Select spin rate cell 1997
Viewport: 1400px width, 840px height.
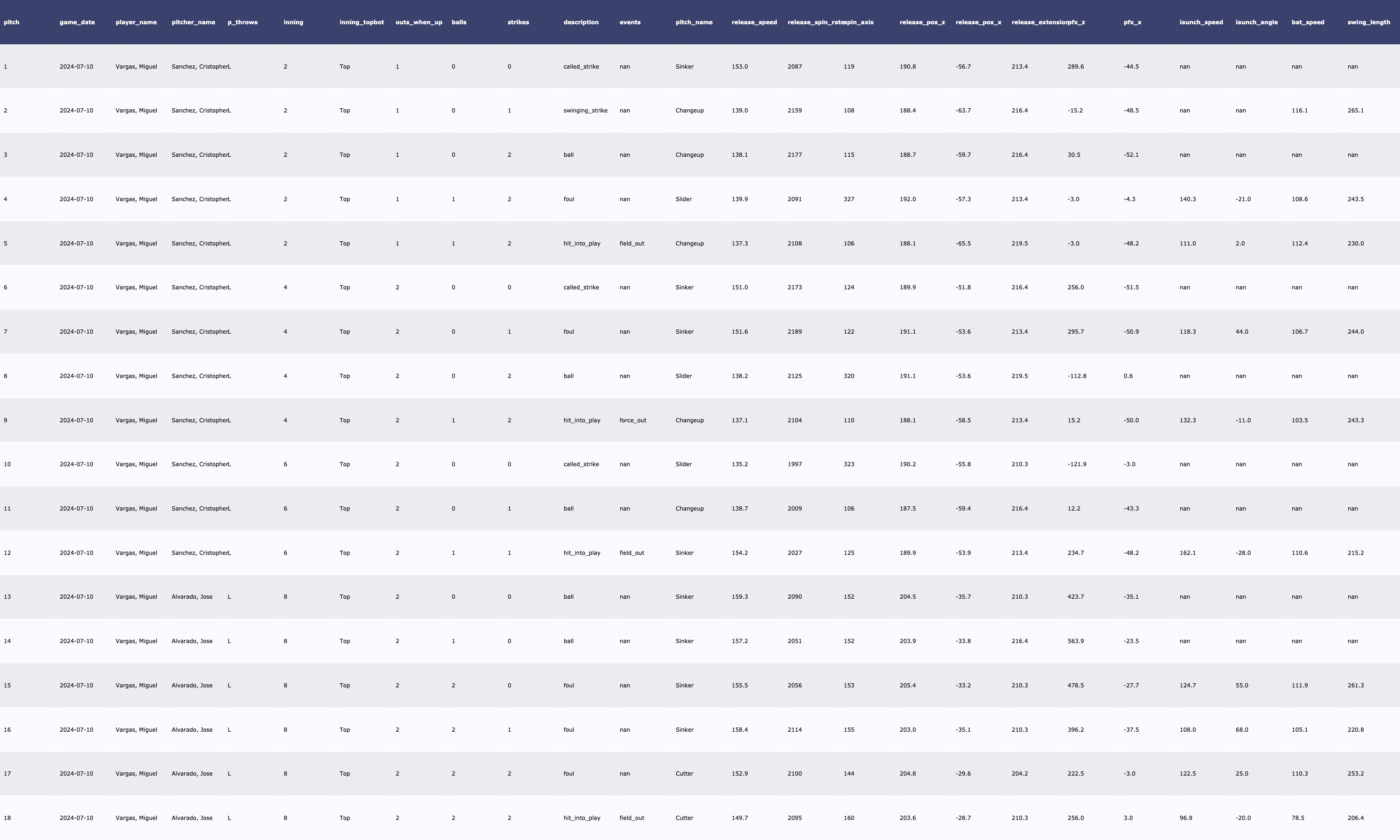tap(795, 464)
